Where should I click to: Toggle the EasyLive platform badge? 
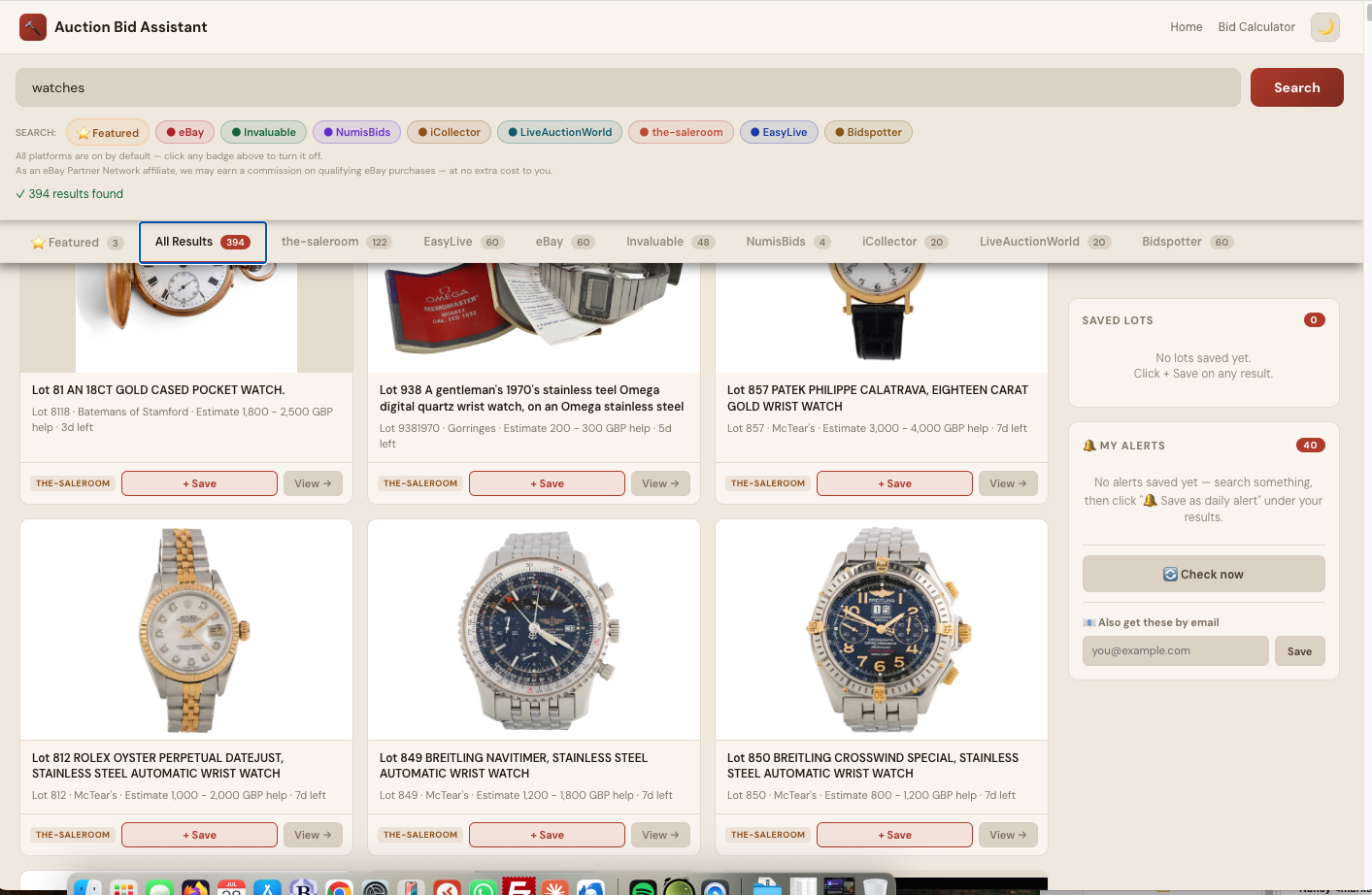pyautogui.click(x=779, y=132)
